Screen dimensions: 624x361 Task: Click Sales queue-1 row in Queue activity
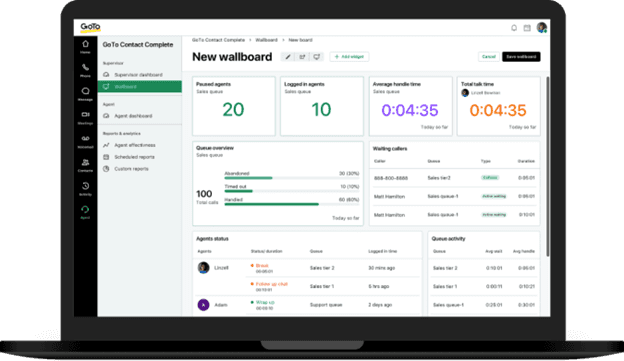click(x=484, y=305)
